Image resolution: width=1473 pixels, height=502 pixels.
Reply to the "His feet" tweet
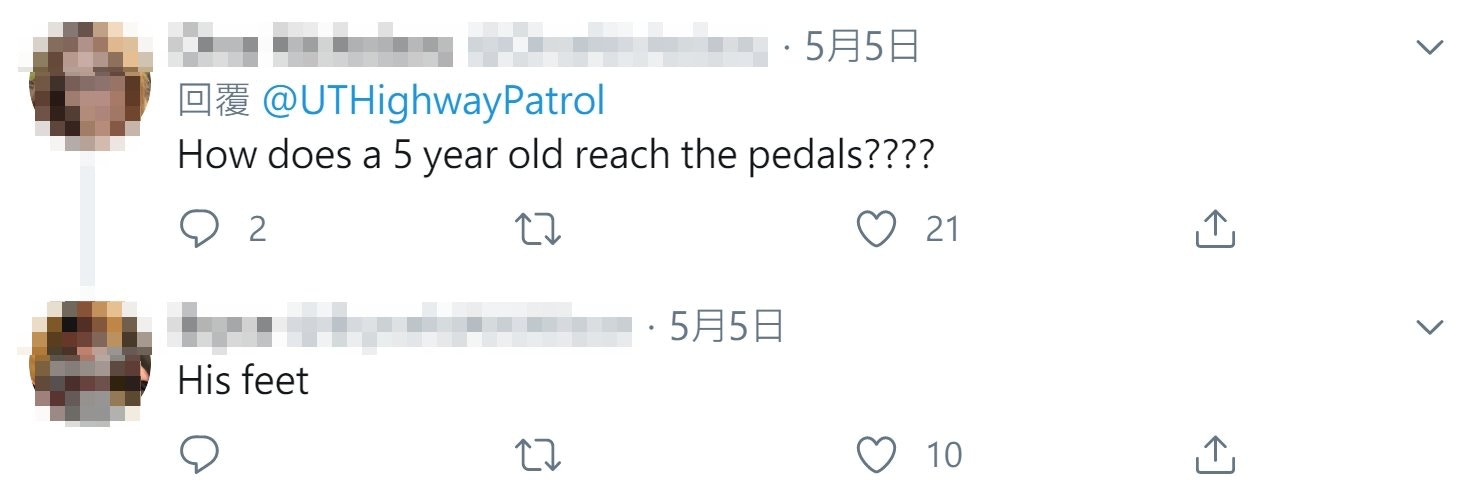199,456
